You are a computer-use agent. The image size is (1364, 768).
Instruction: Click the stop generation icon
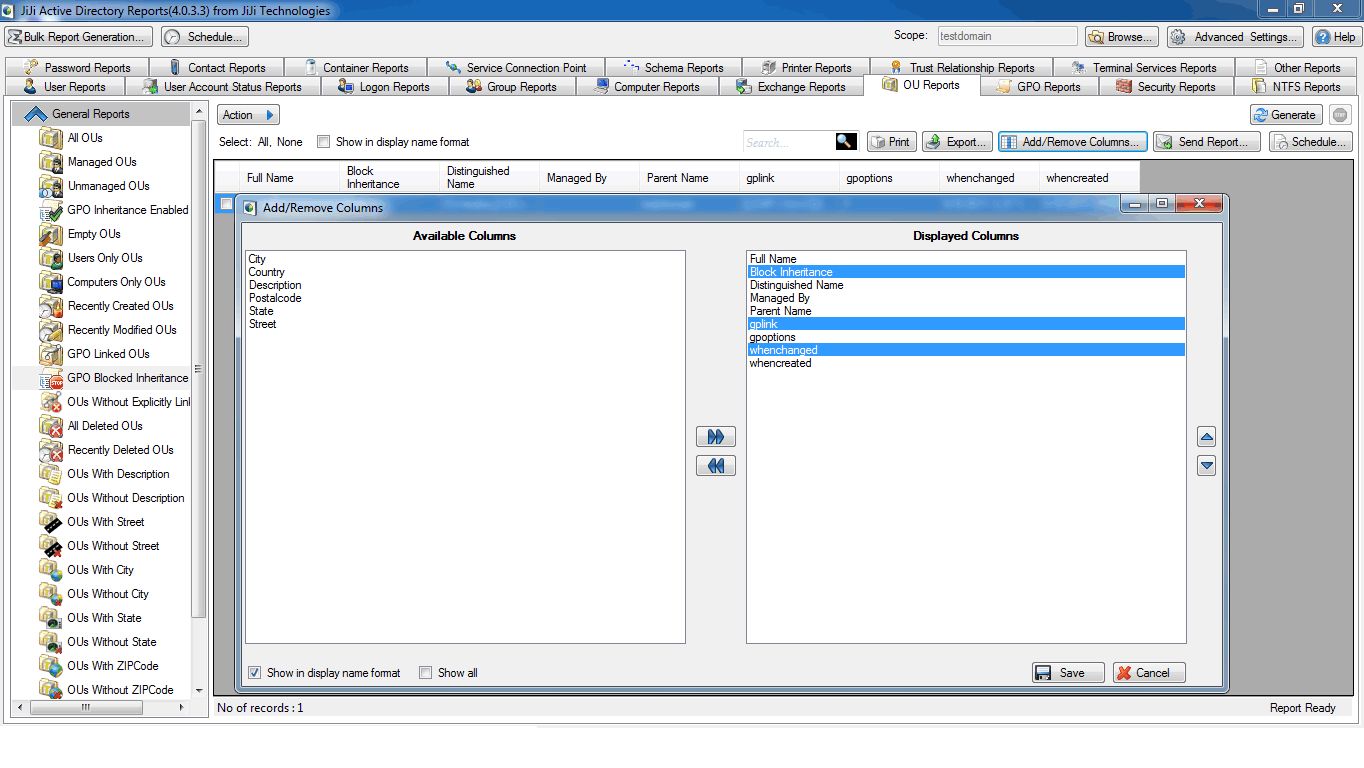pos(1340,115)
